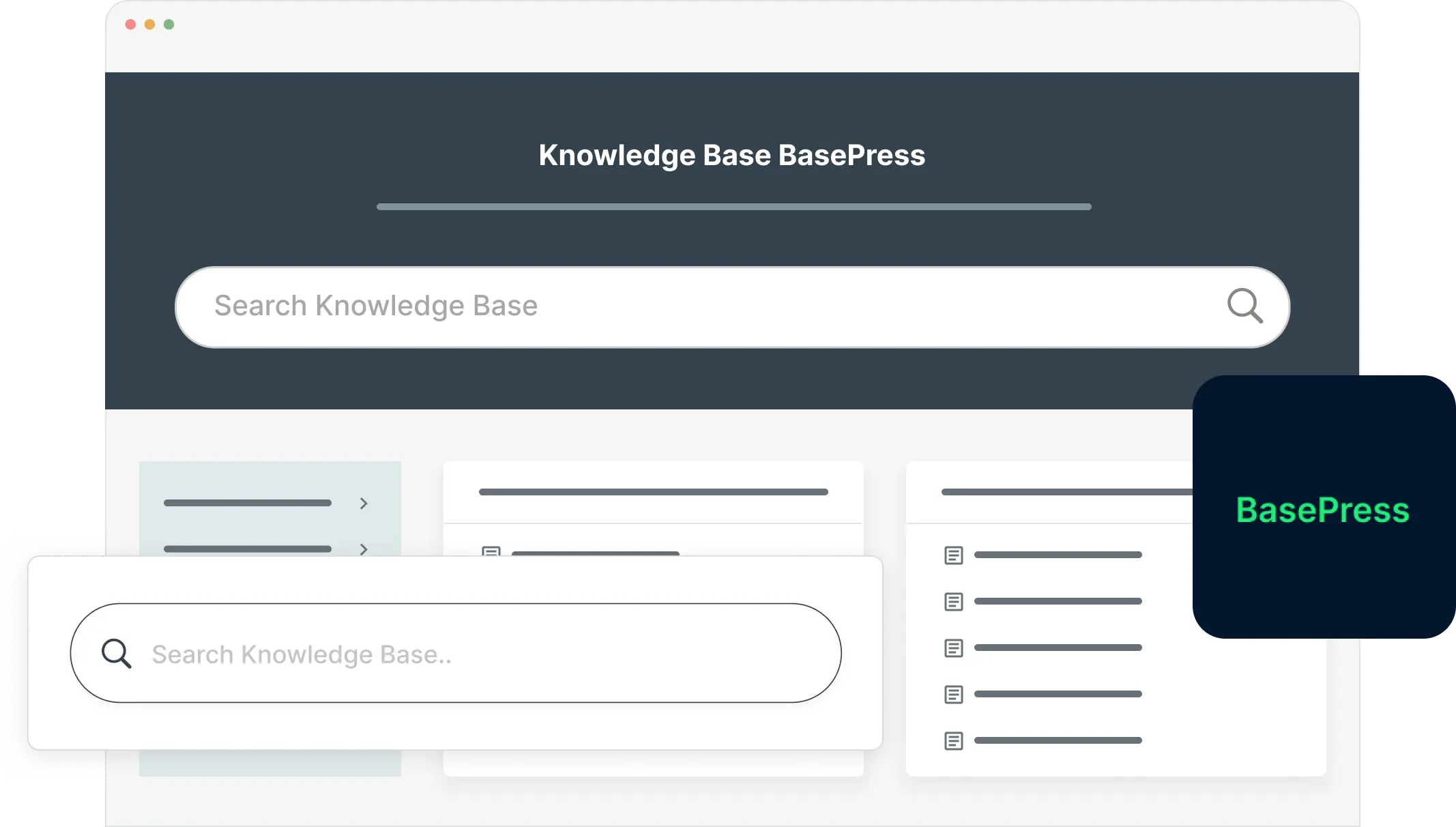Click the second document icon in right list
This screenshot has height=827, width=1456.
click(953, 601)
